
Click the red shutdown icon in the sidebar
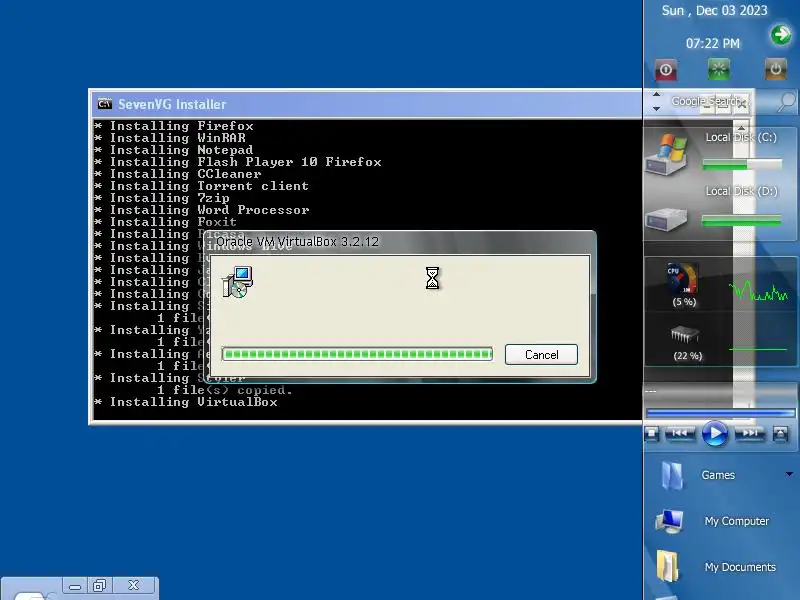point(666,69)
